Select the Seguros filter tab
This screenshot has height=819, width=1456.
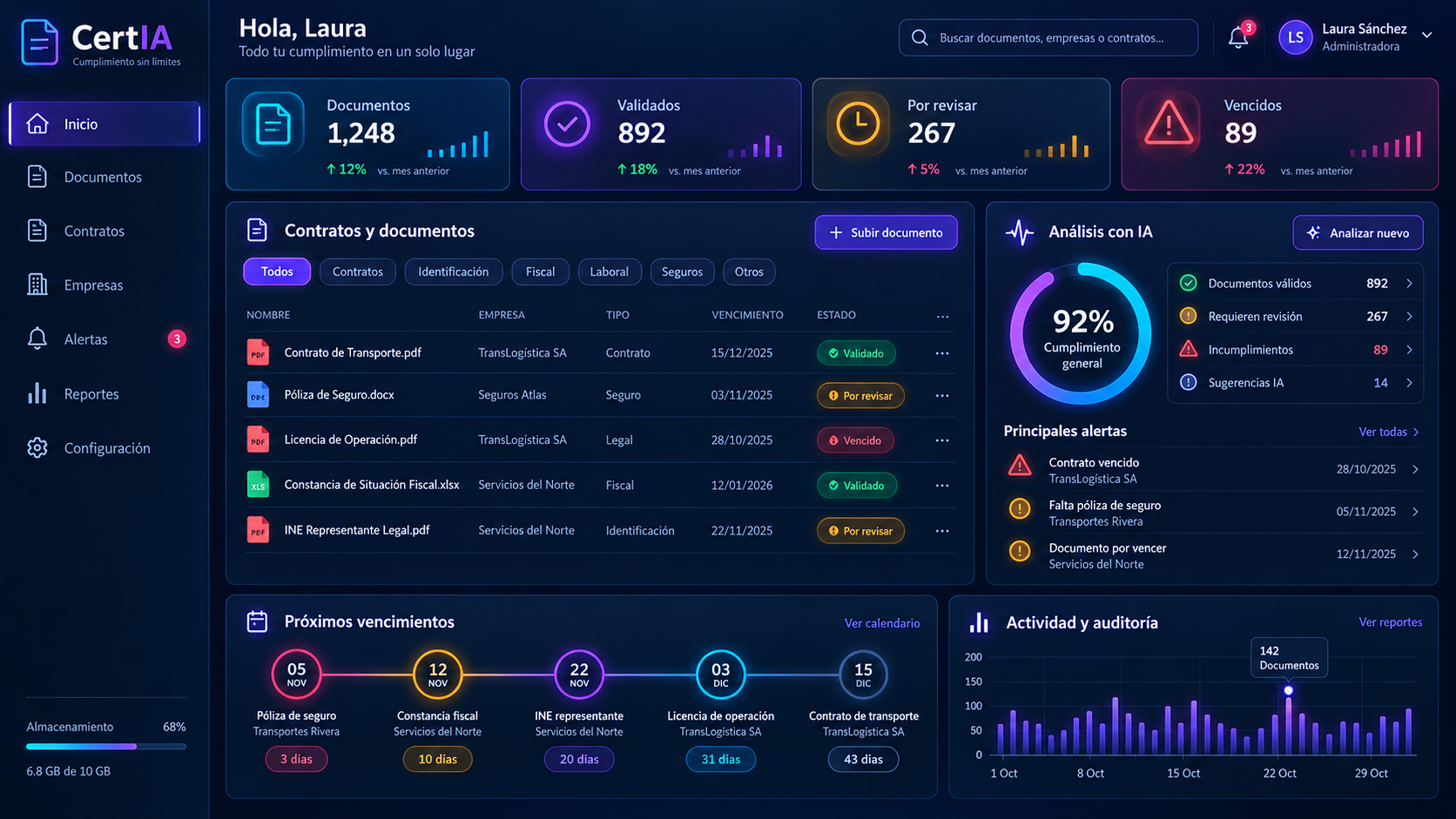[x=683, y=272]
